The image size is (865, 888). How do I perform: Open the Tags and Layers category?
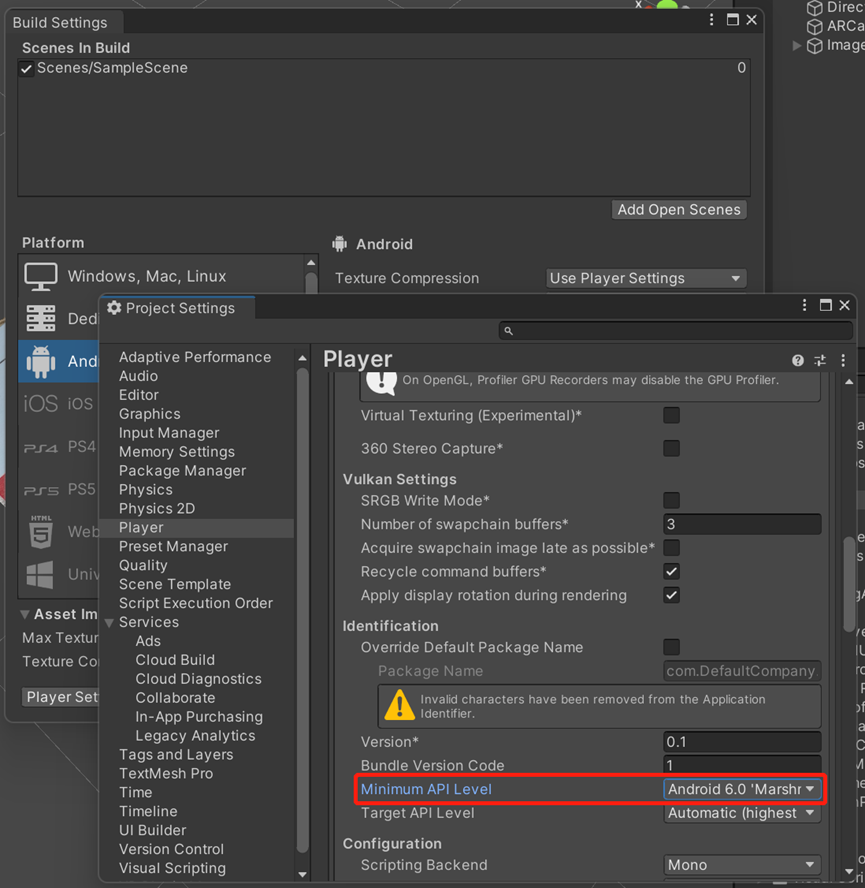click(176, 754)
